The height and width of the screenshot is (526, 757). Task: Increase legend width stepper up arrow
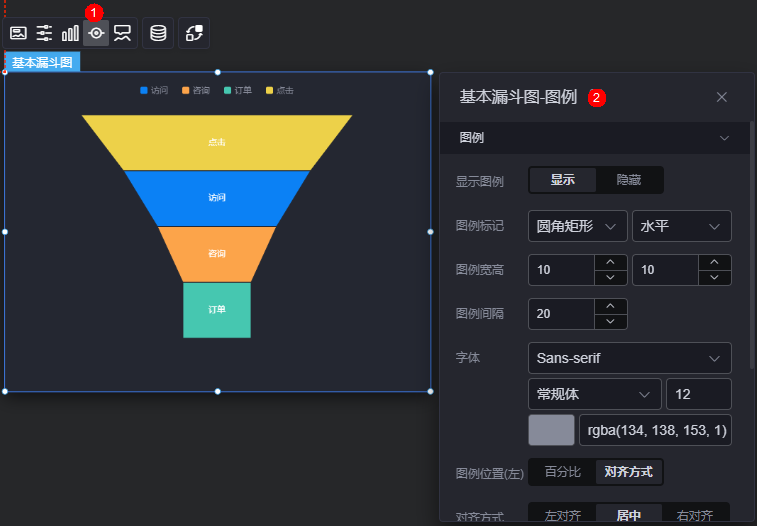coord(610,262)
